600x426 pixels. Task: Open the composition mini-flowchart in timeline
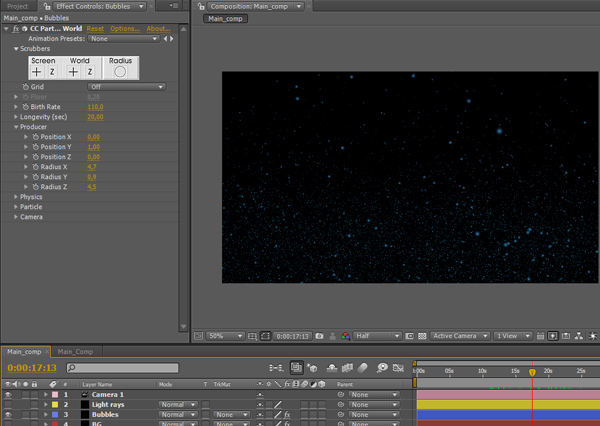pos(276,368)
